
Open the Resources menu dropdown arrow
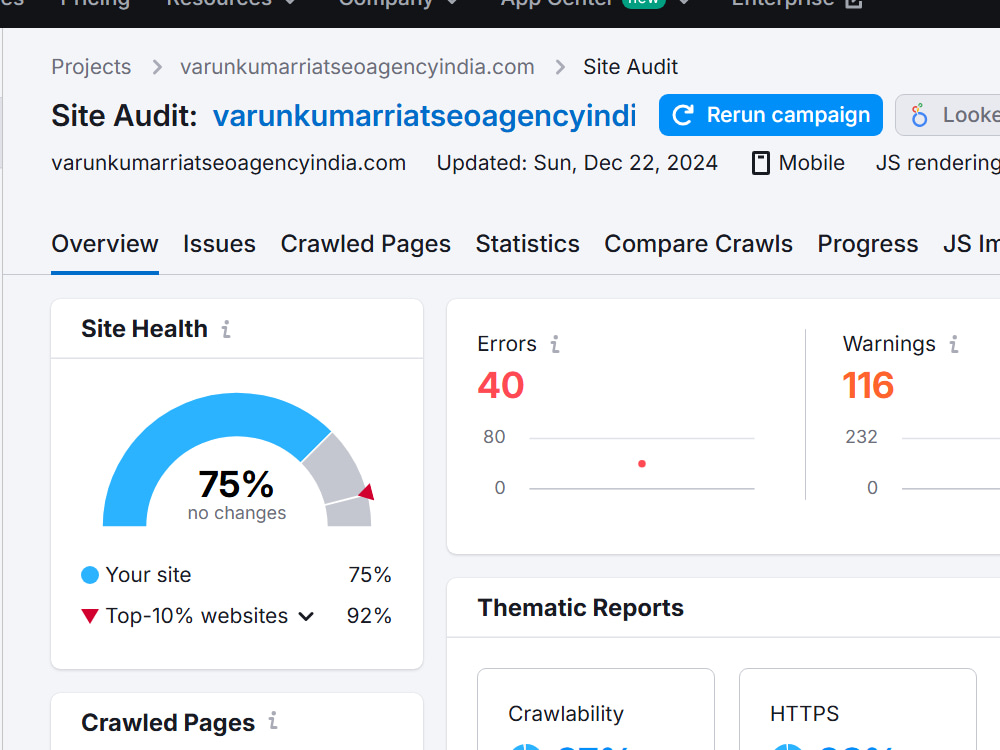click(290, 3)
